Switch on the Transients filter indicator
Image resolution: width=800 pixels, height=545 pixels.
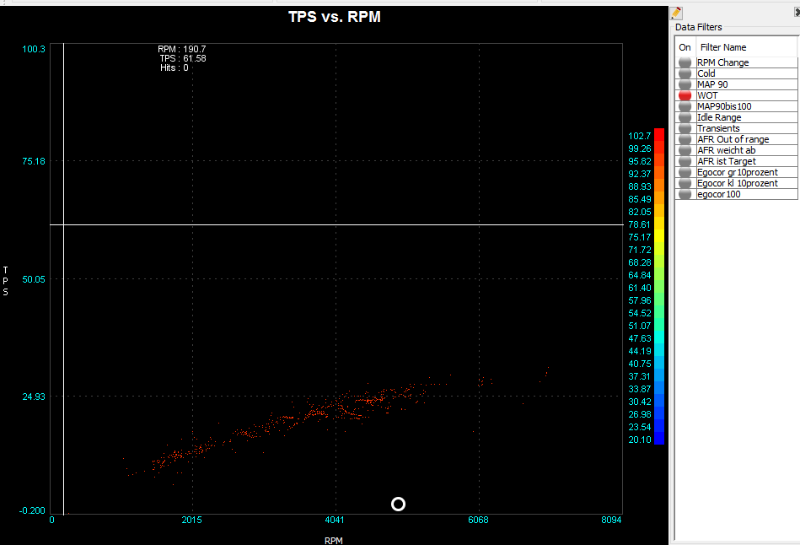coord(685,129)
